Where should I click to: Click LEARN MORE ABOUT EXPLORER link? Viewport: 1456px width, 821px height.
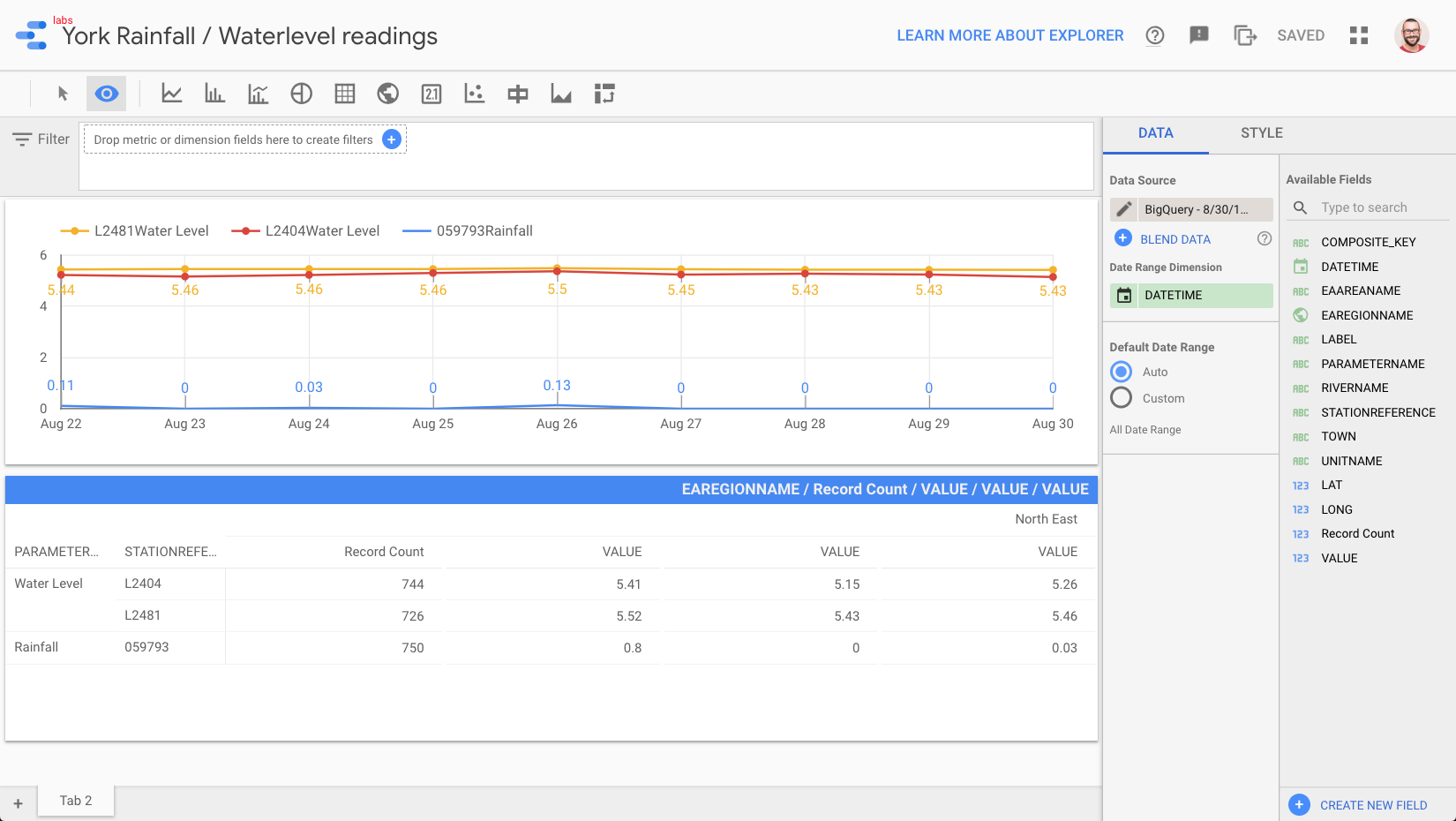point(1009,35)
